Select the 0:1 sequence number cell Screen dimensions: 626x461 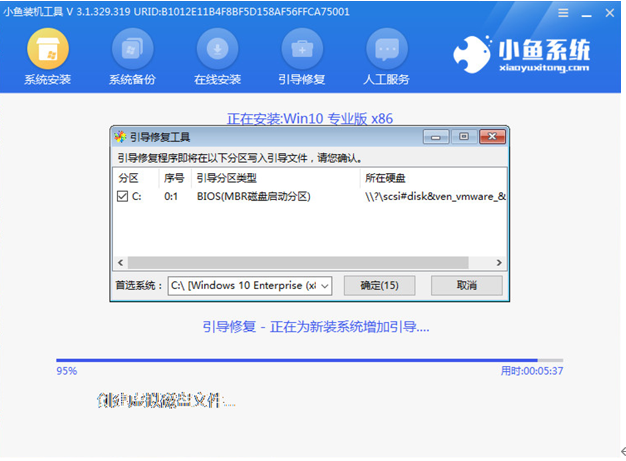[171, 196]
